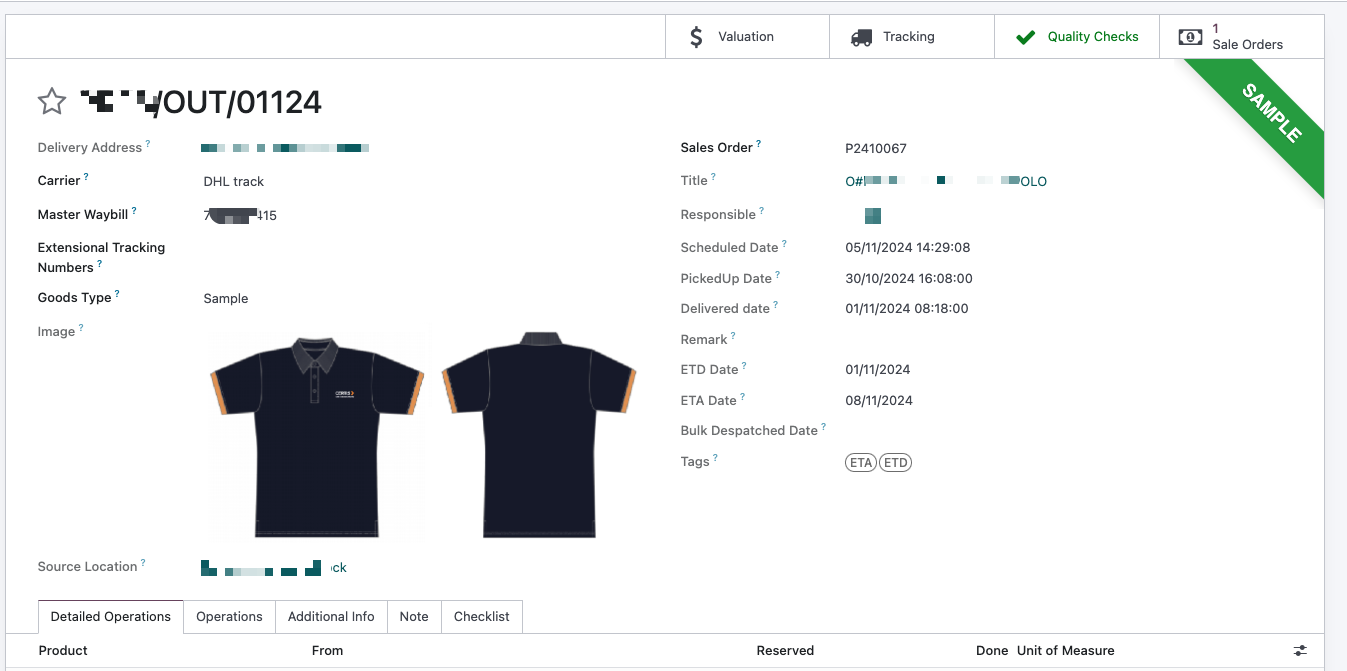The image size is (1347, 671).
Task: Open front polo shirt image
Action: click(x=317, y=436)
